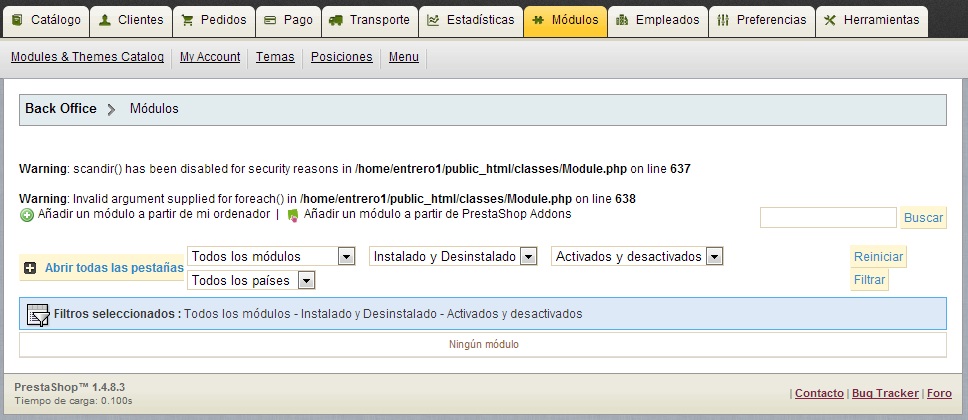
Task: Go to Temas submenu
Action: [275, 57]
